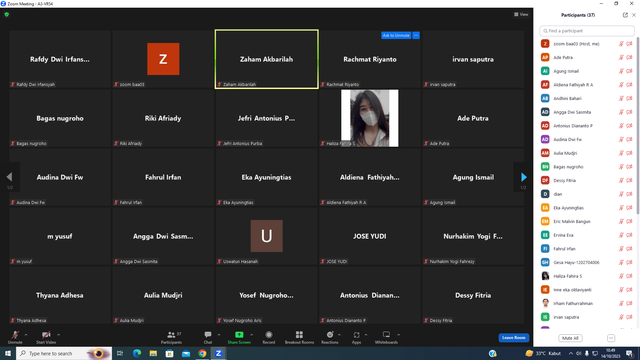Pop out the Participants panel
Image resolution: width=640 pixels, height=360 pixels.
pyautogui.click(x=625, y=15)
